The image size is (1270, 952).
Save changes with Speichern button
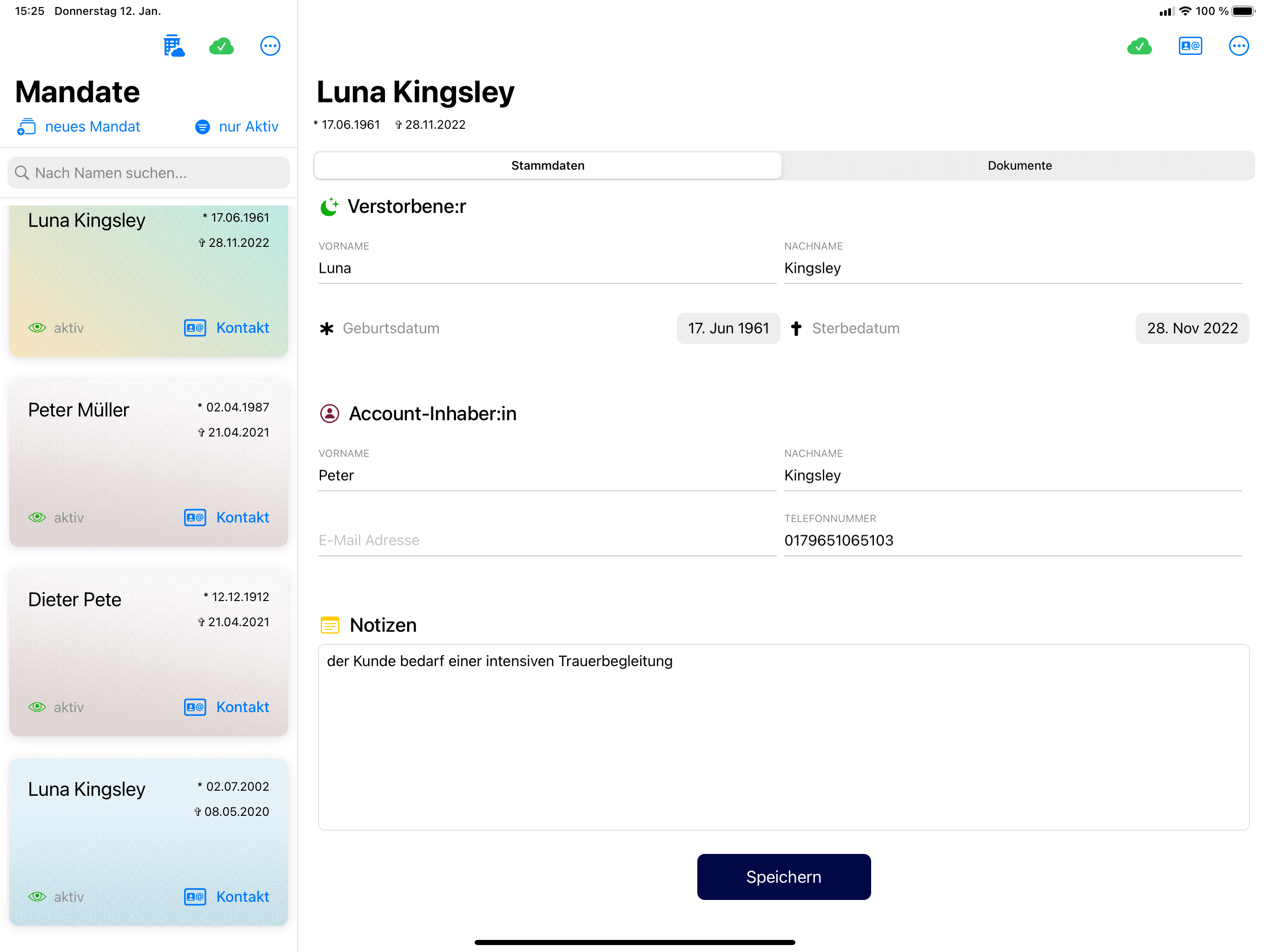784,877
